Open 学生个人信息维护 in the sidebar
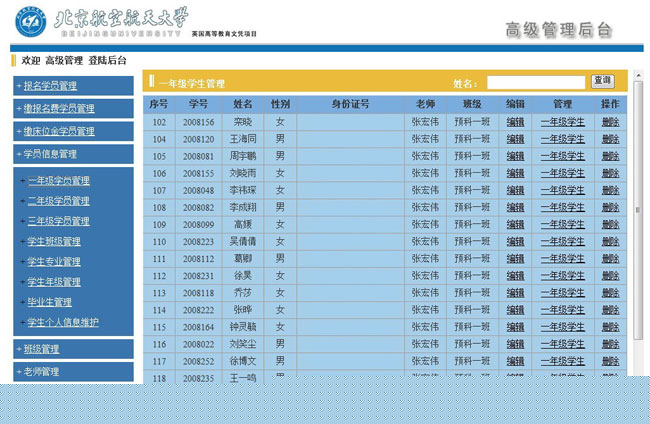The image size is (650, 424). pyautogui.click(x=62, y=323)
